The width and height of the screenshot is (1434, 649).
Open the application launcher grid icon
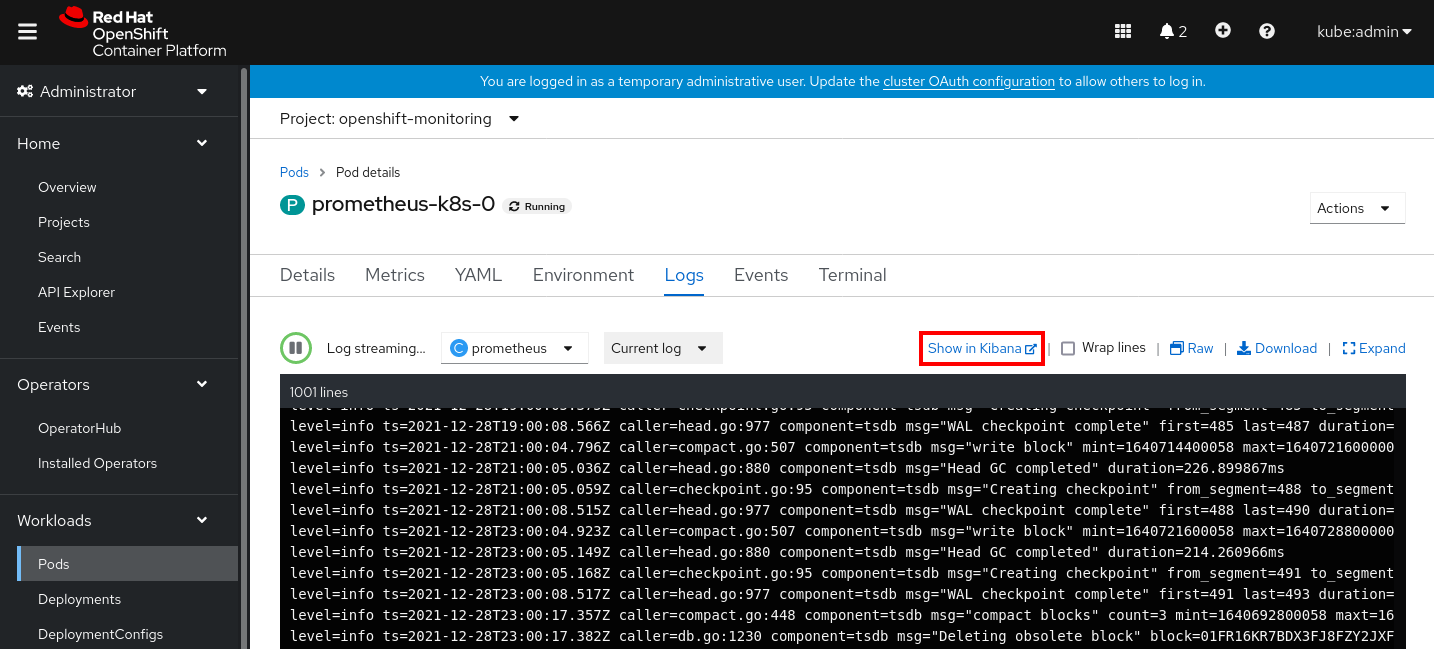tap(1123, 31)
